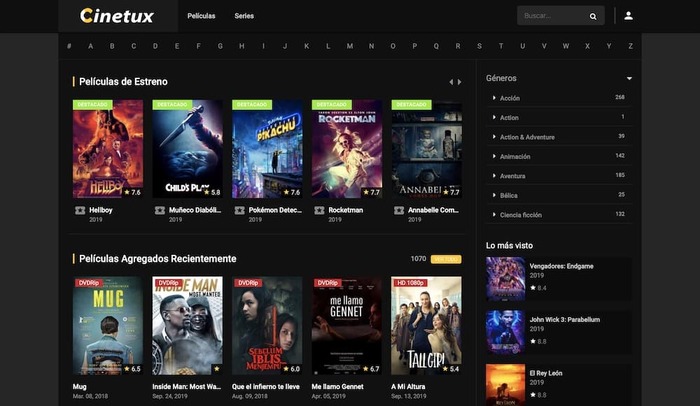
Task: Click the yellow Ver Todo button
Action: [x=446, y=259]
